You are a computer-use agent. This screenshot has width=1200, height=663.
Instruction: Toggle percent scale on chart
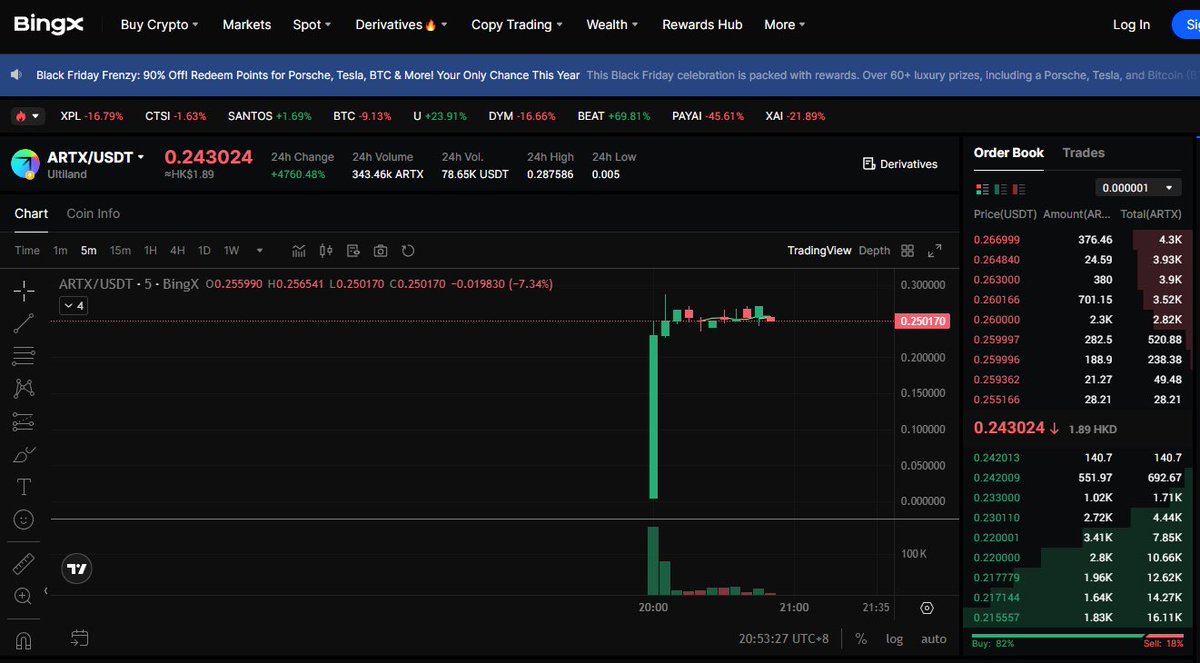pos(860,638)
